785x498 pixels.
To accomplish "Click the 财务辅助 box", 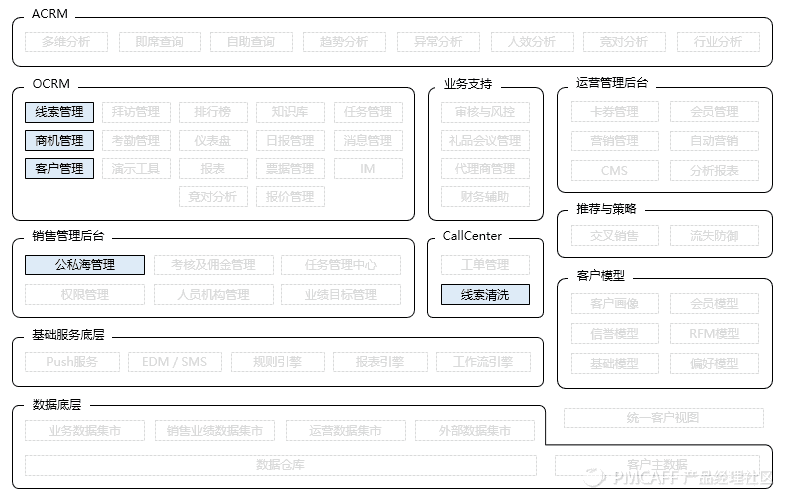I will point(485,197).
